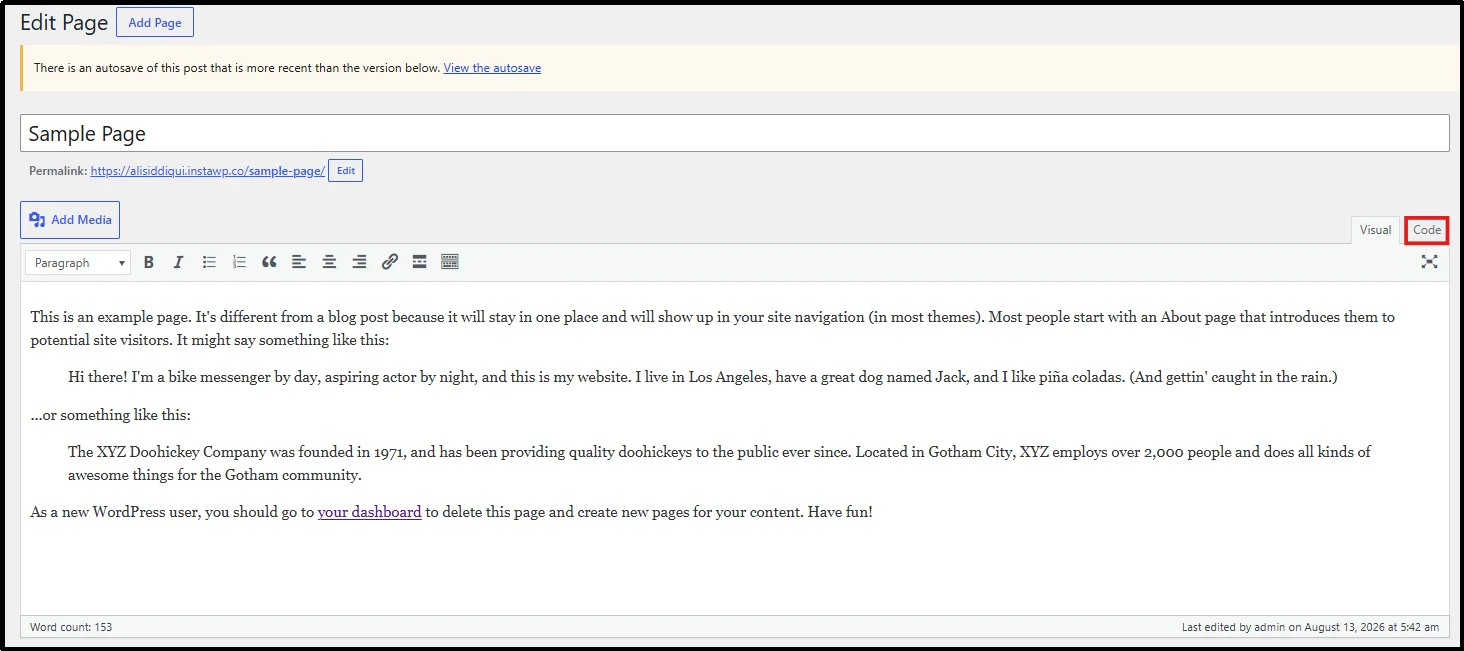The height and width of the screenshot is (651, 1464).
Task: Switch to the Visual editor tab
Action: point(1375,230)
